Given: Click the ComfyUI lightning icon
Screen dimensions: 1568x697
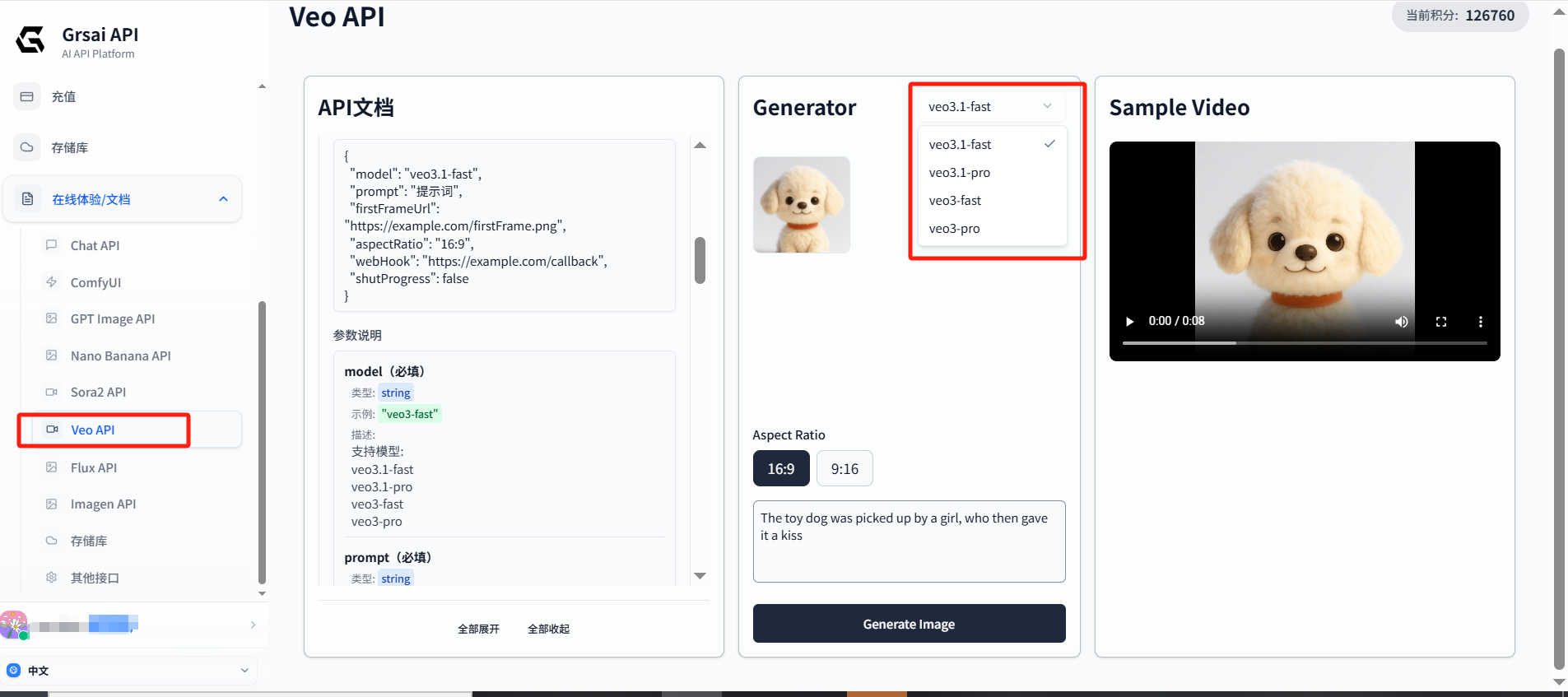Looking at the screenshot, I should tap(51, 282).
